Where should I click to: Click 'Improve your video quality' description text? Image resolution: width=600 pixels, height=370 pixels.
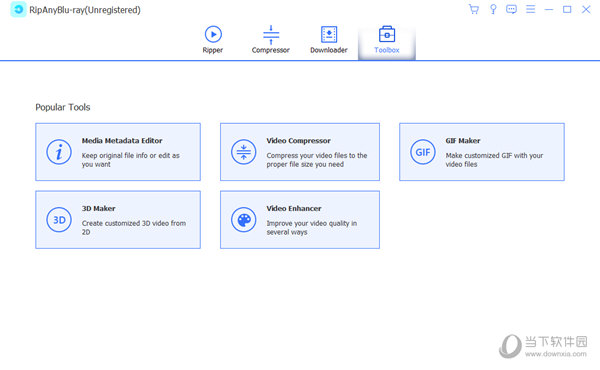click(311, 228)
